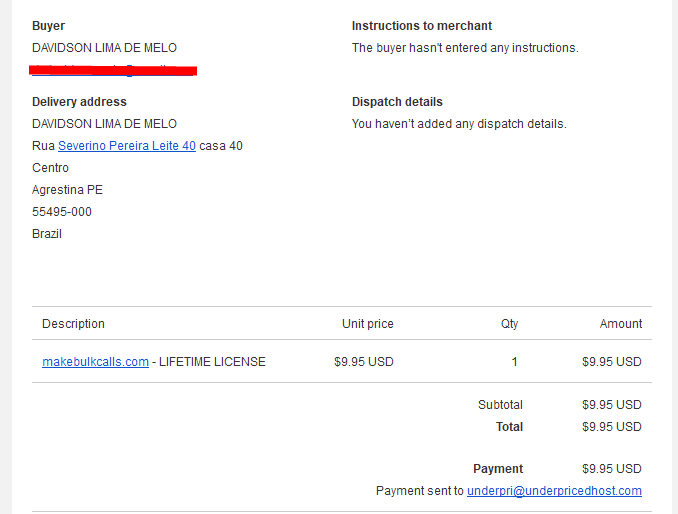678x514 pixels.
Task: Click the redacted buyer email link
Action: click(113, 70)
